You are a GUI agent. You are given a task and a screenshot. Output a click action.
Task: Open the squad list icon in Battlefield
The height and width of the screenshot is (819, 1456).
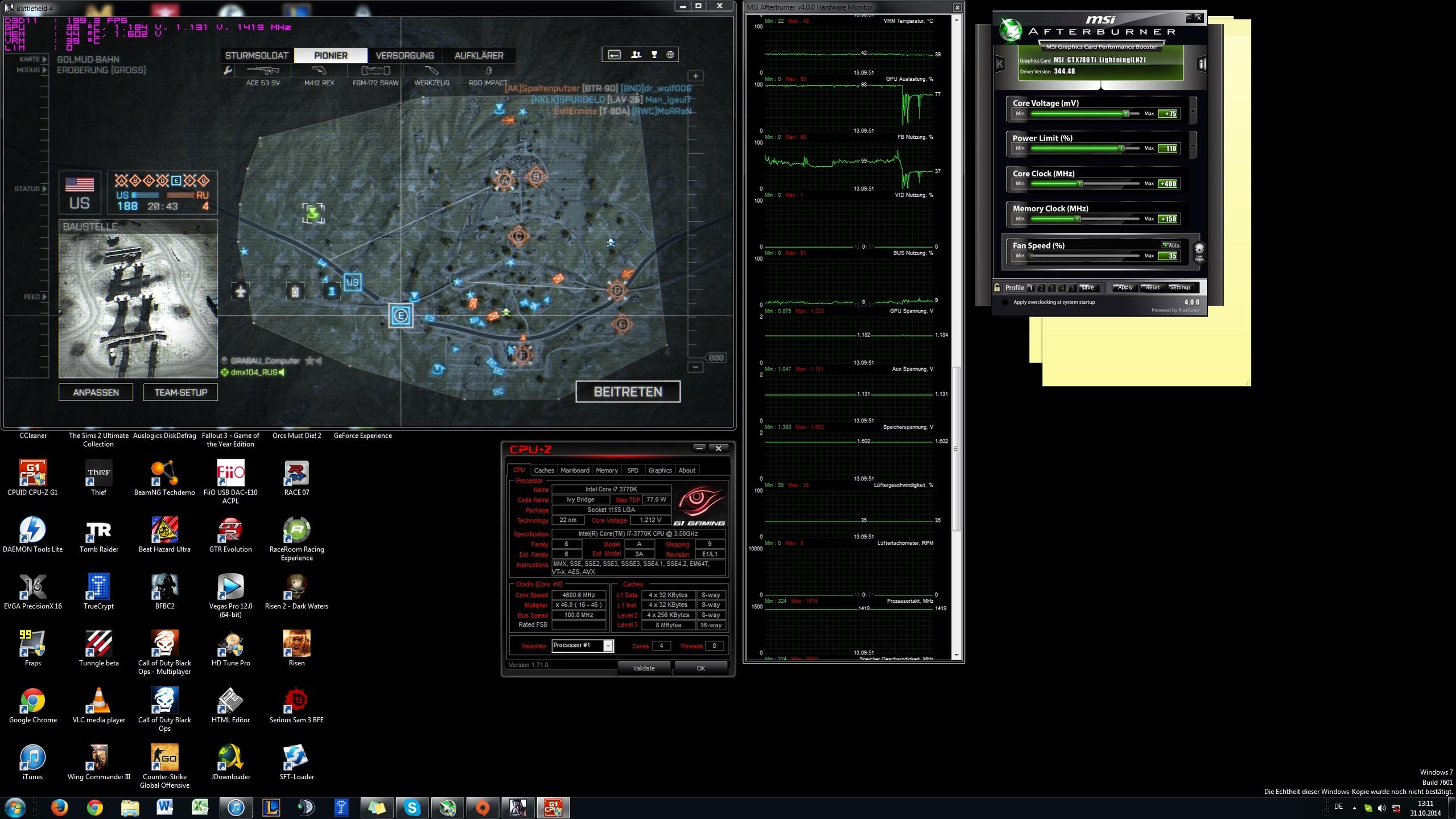pos(636,55)
